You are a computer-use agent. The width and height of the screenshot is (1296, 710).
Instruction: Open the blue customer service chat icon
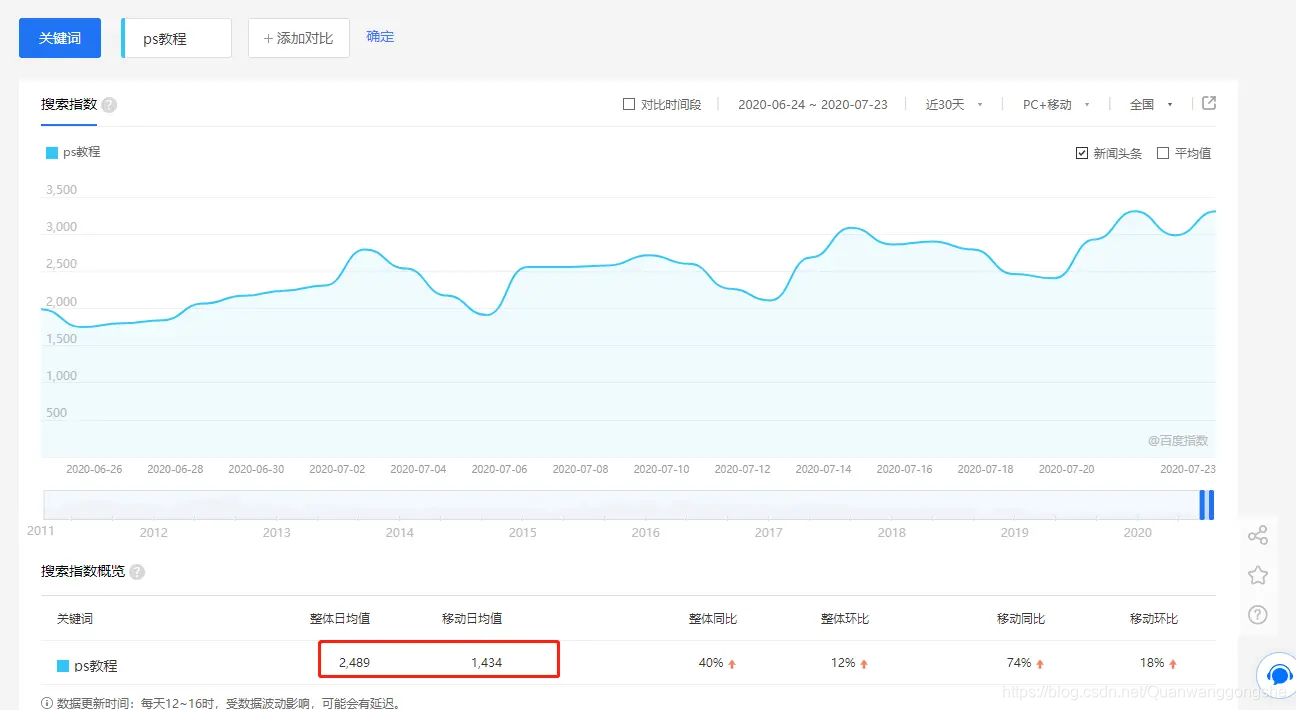[1277, 674]
